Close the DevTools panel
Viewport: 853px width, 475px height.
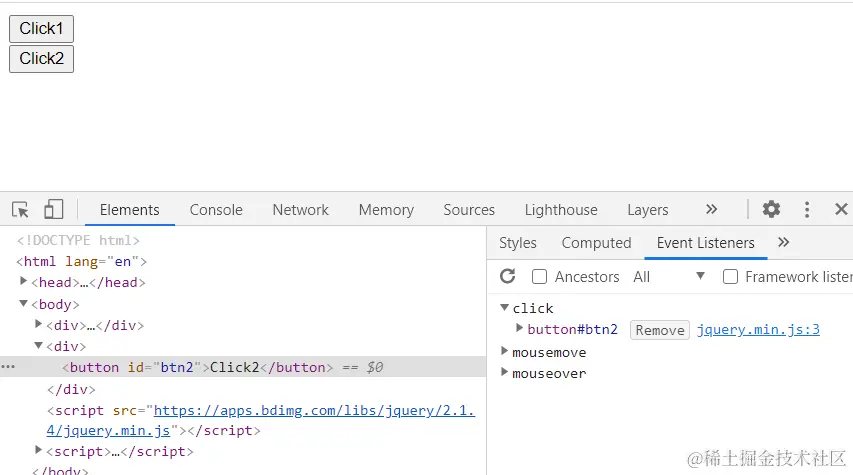(x=841, y=210)
